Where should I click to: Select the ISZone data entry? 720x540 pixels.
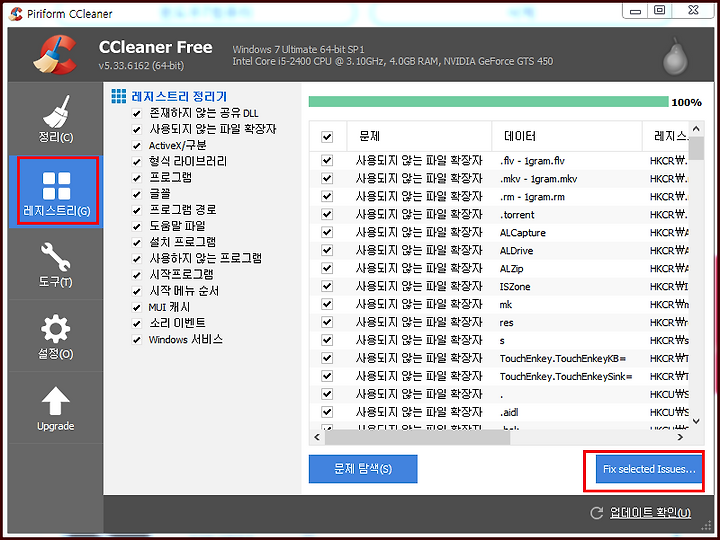pyautogui.click(x=515, y=287)
